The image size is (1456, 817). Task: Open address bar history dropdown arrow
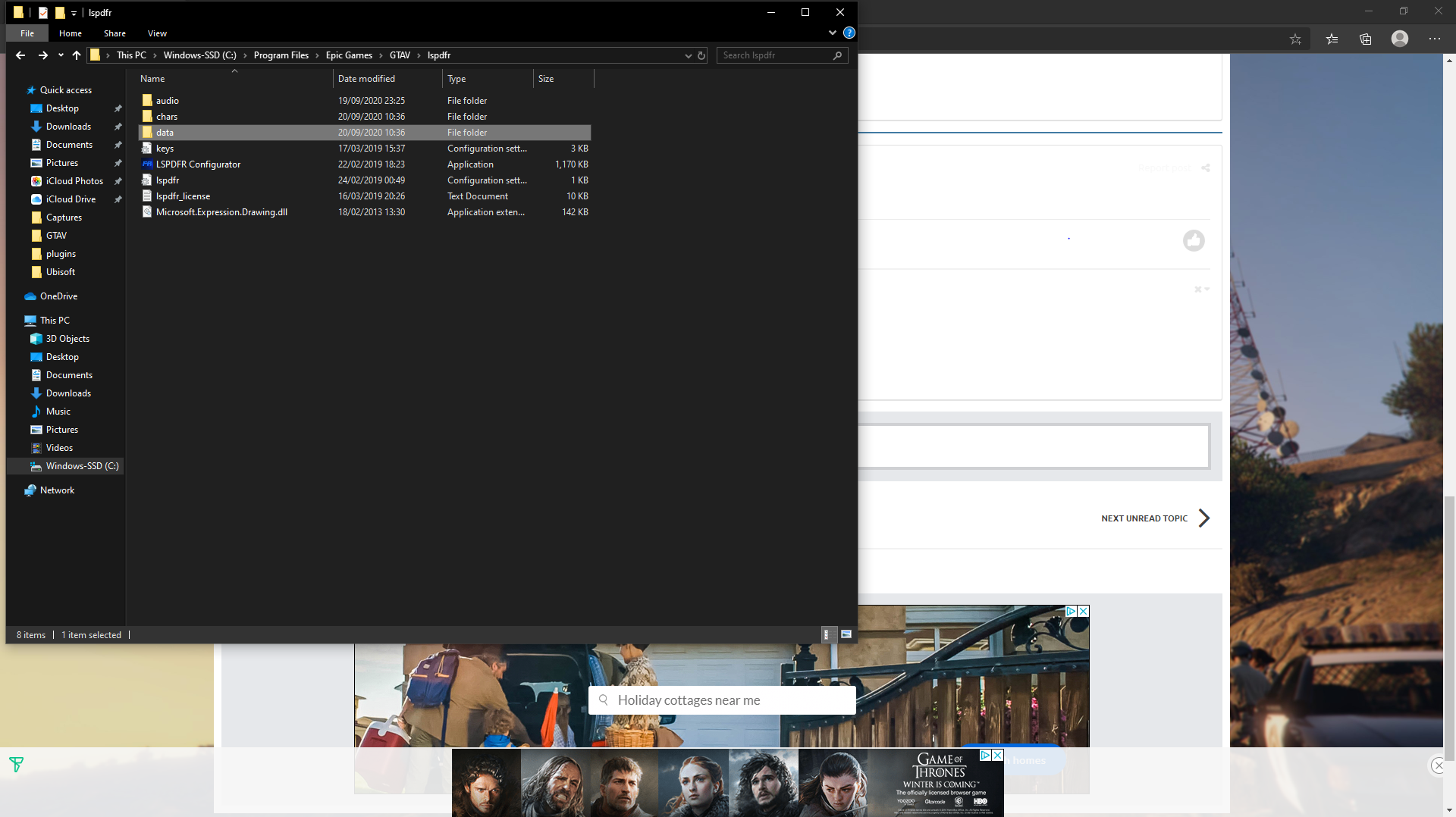pos(688,55)
